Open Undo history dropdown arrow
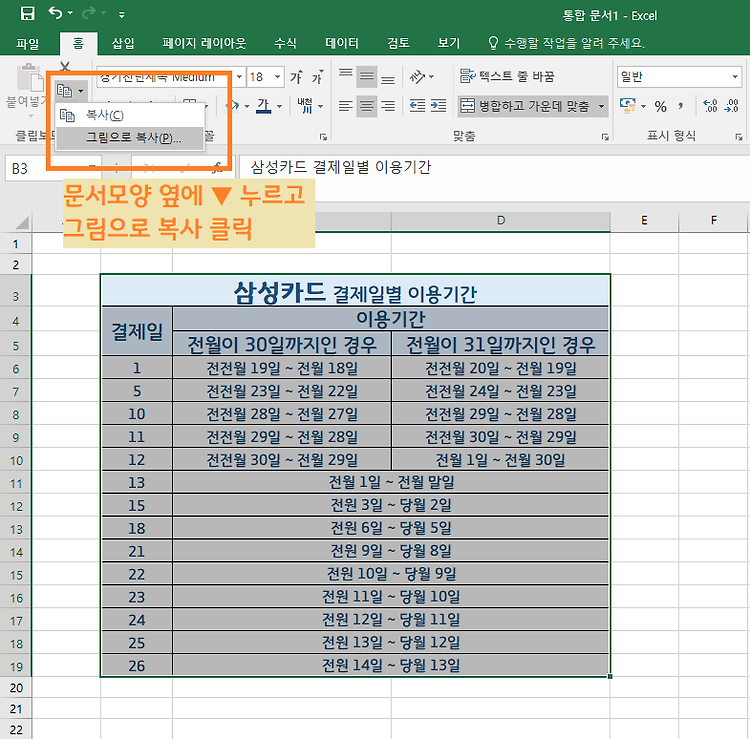Viewport: 750px width, 739px height. pos(70,13)
